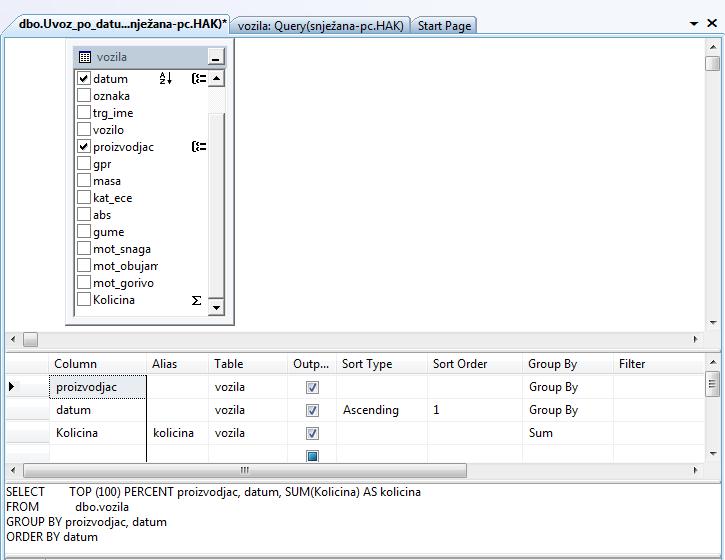
Task: Click the 'GROUP BY proizvodjac, datum' SQL line
Action: pyautogui.click(x=86, y=522)
